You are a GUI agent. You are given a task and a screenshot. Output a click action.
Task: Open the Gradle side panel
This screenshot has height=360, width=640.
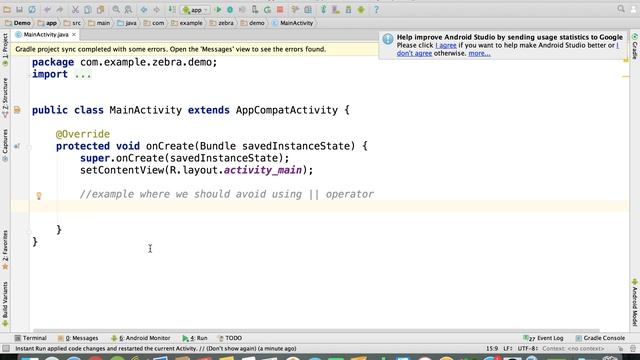(635, 46)
